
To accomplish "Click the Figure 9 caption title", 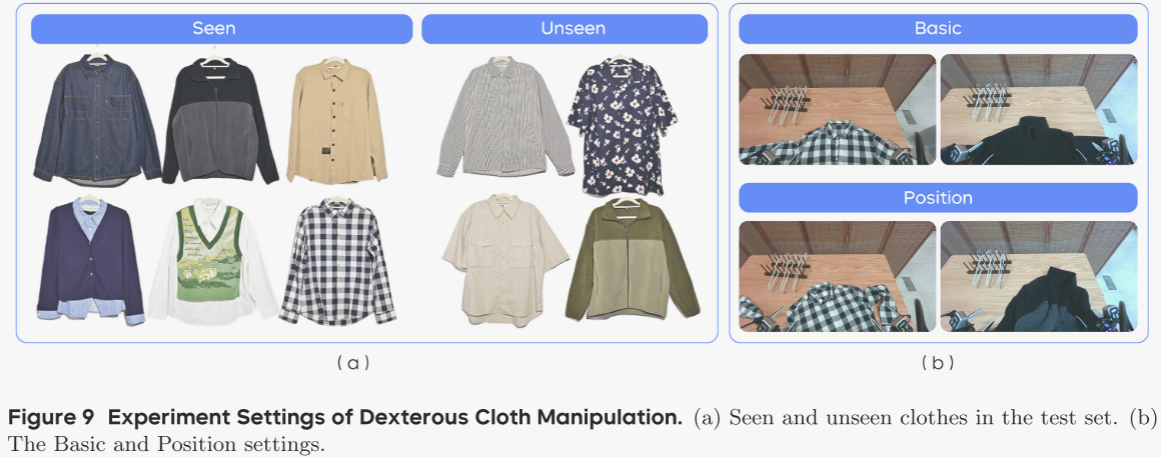I will click(345, 417).
